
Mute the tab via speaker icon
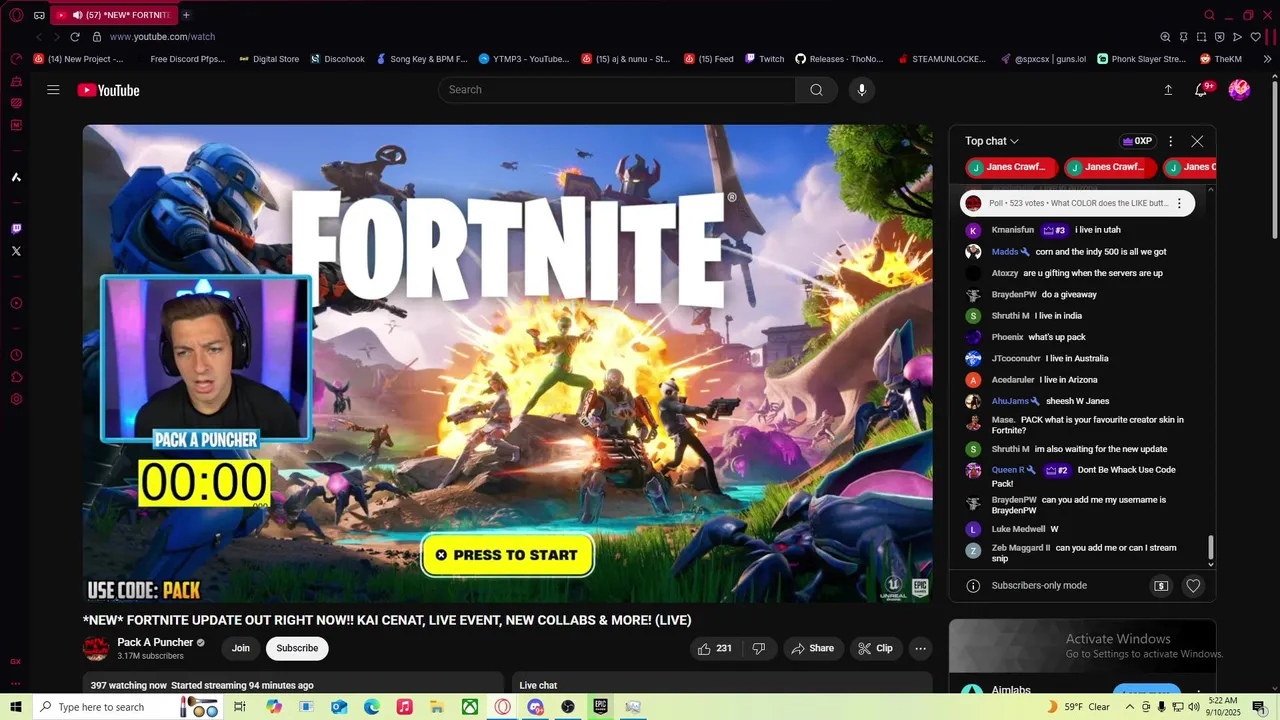[78, 15]
